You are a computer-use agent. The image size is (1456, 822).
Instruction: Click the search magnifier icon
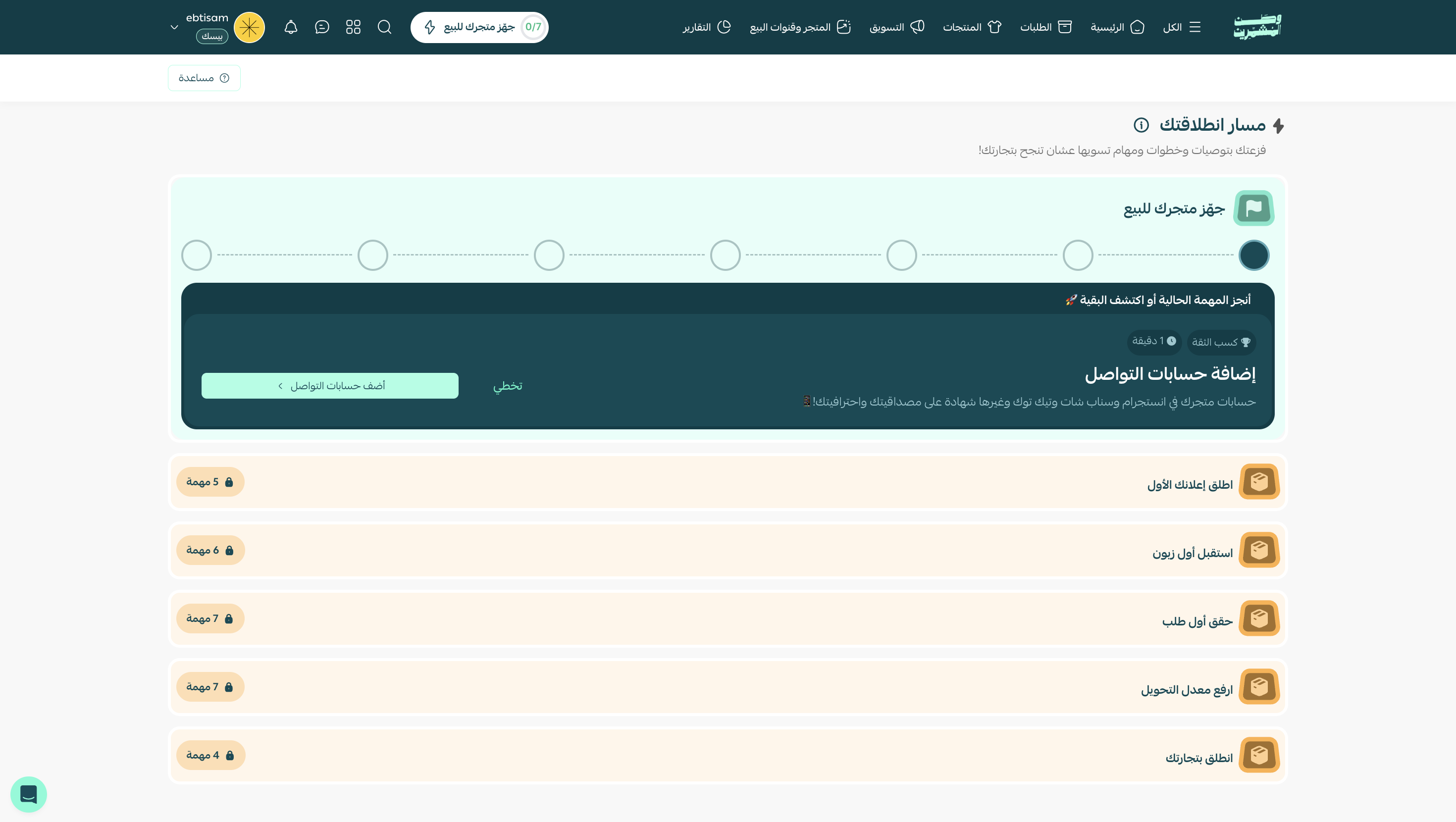384,27
